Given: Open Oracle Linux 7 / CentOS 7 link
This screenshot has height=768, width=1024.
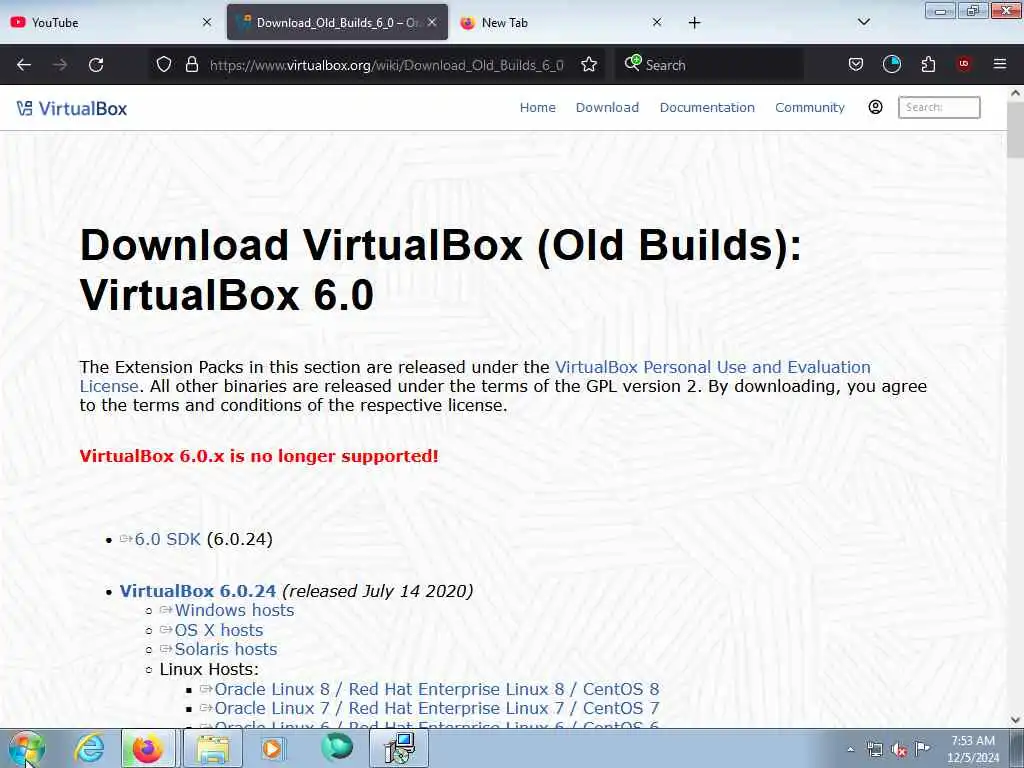Looking at the screenshot, I should tap(436, 708).
